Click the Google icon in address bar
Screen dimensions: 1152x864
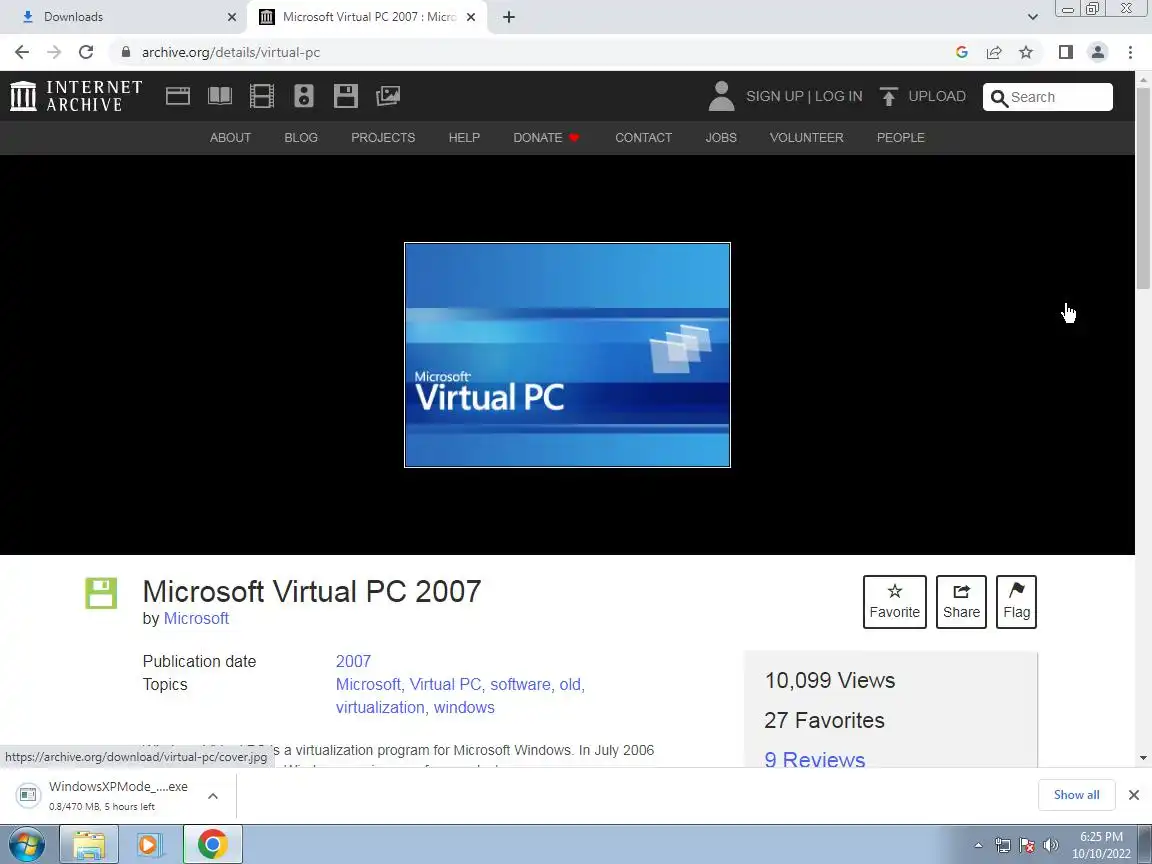pyautogui.click(x=962, y=52)
